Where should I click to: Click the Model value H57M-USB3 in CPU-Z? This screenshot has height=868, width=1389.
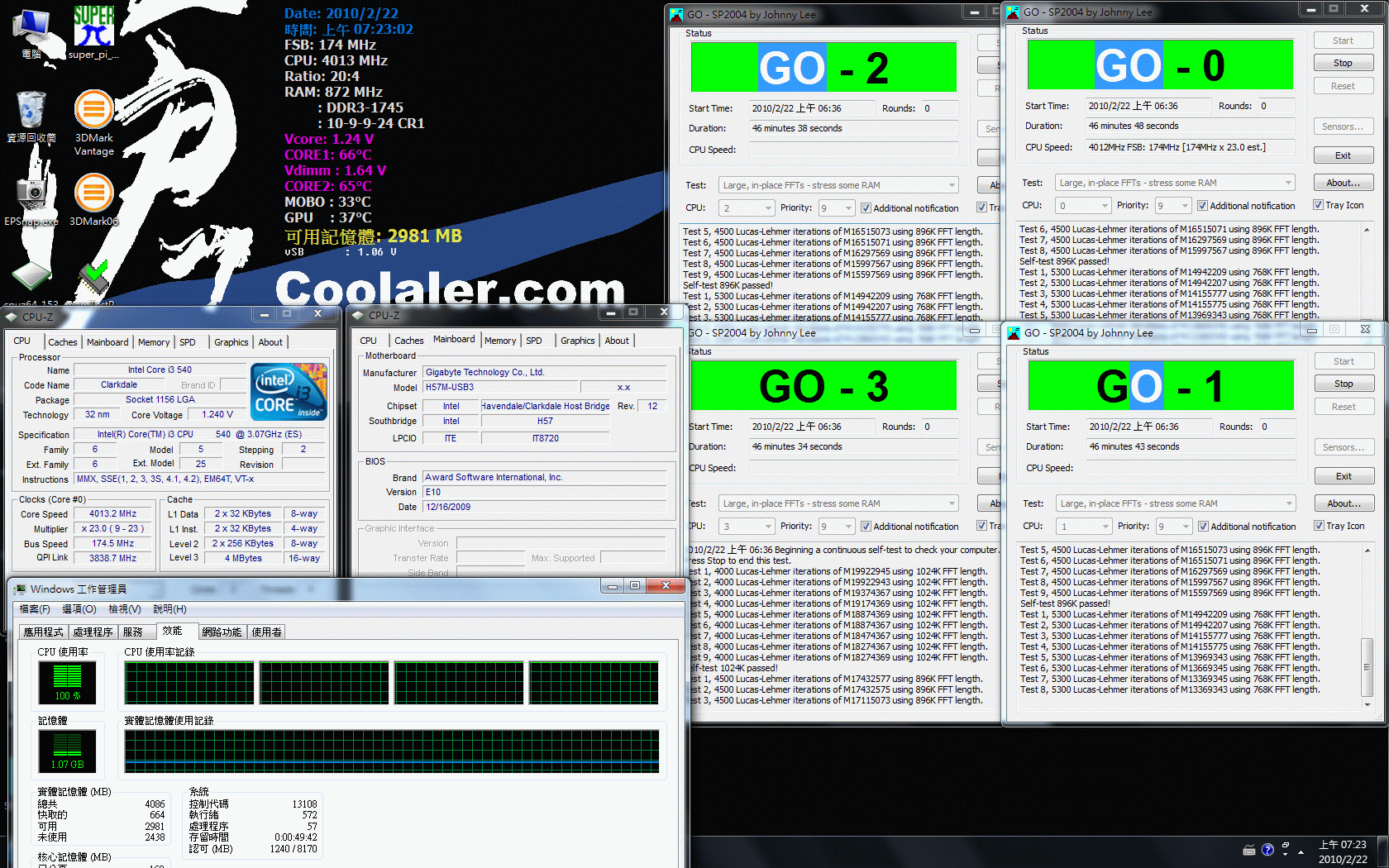pyautogui.click(x=500, y=387)
